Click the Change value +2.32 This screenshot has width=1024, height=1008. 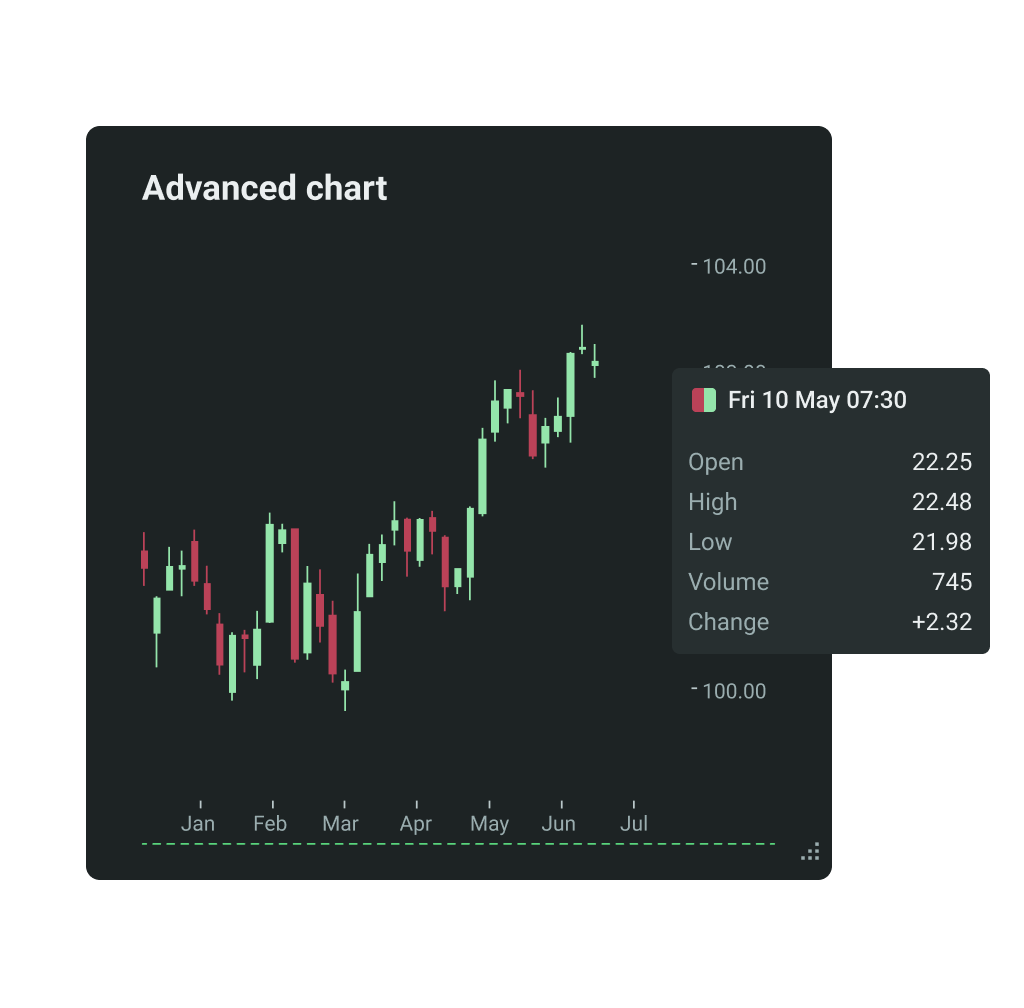942,622
